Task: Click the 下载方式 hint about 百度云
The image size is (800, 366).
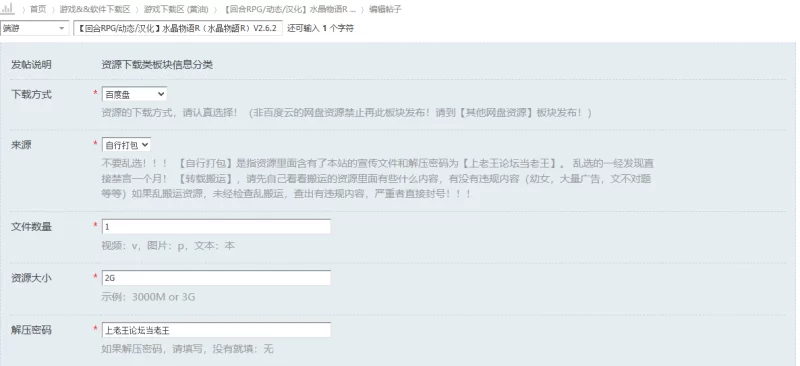Action: click(x=346, y=113)
